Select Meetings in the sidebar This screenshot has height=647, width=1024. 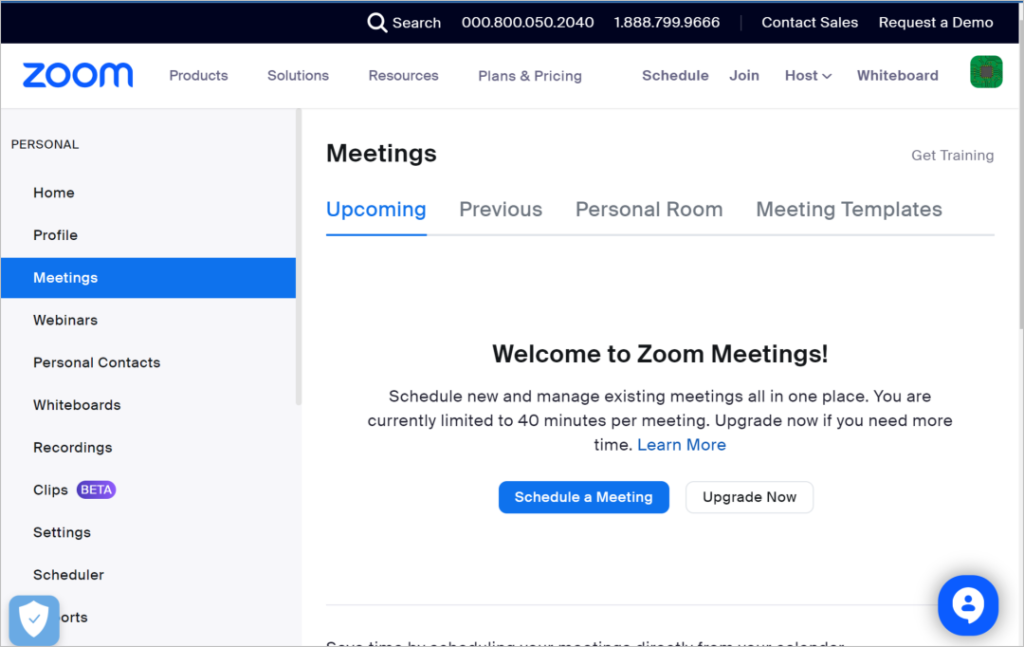point(148,277)
